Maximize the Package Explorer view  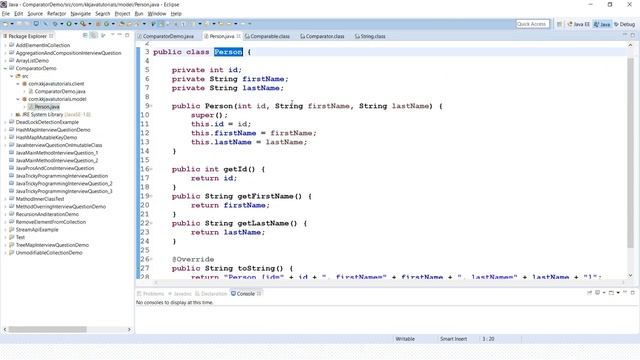[127, 36]
